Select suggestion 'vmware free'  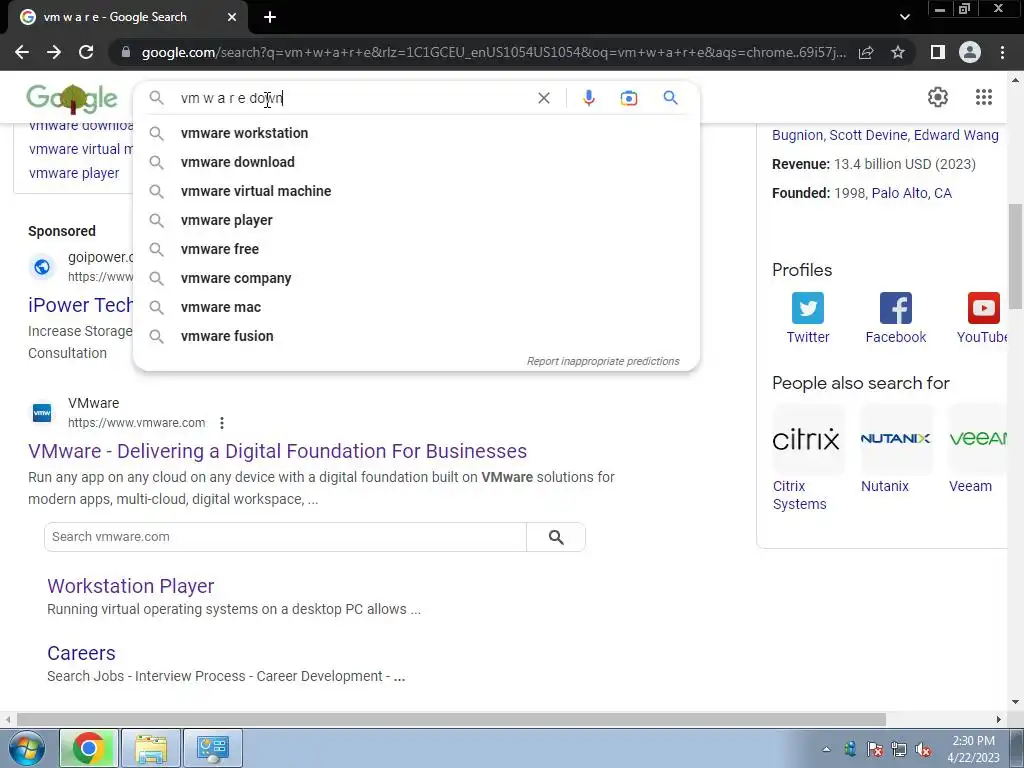(416, 249)
